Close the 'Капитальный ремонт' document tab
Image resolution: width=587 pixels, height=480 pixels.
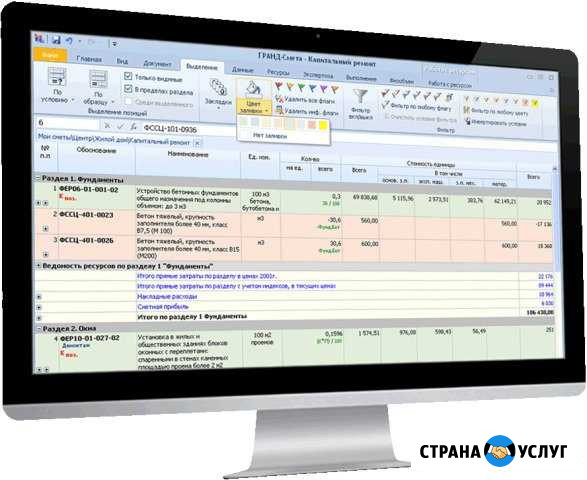(x=197, y=143)
